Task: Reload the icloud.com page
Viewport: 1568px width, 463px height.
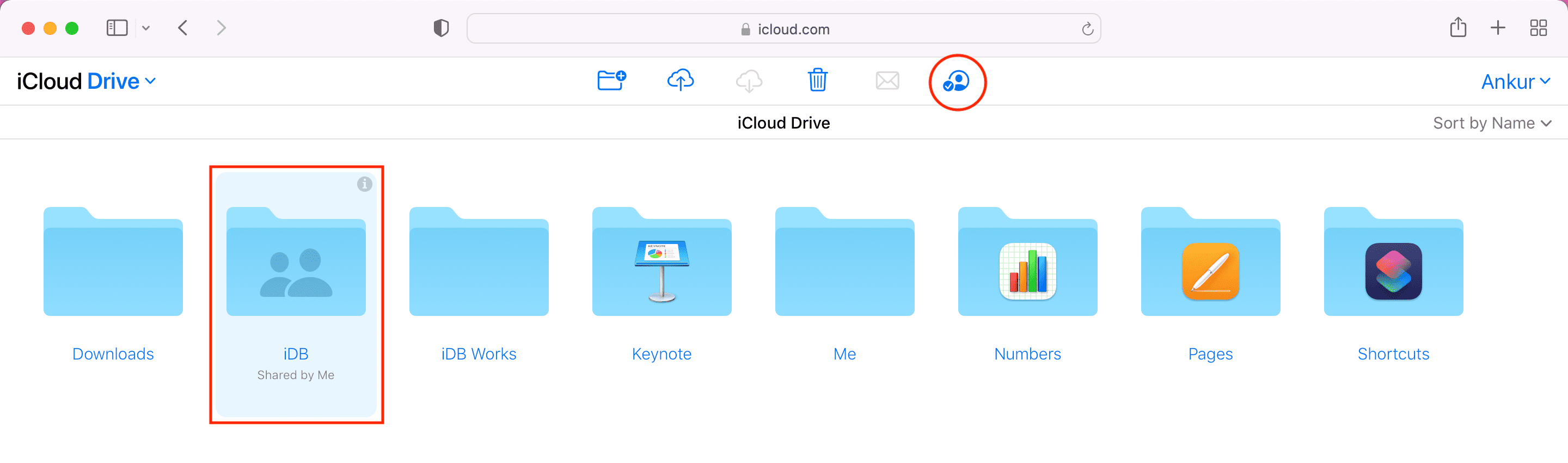Action: tap(1087, 29)
